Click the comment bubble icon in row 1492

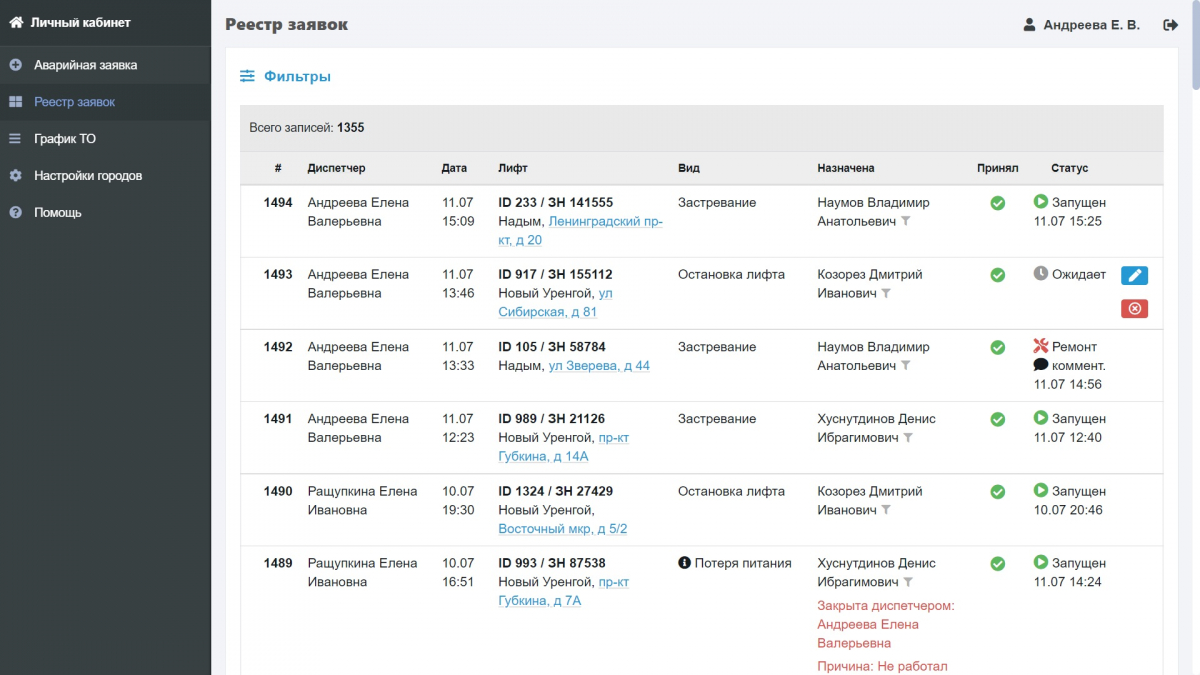[1041, 365]
